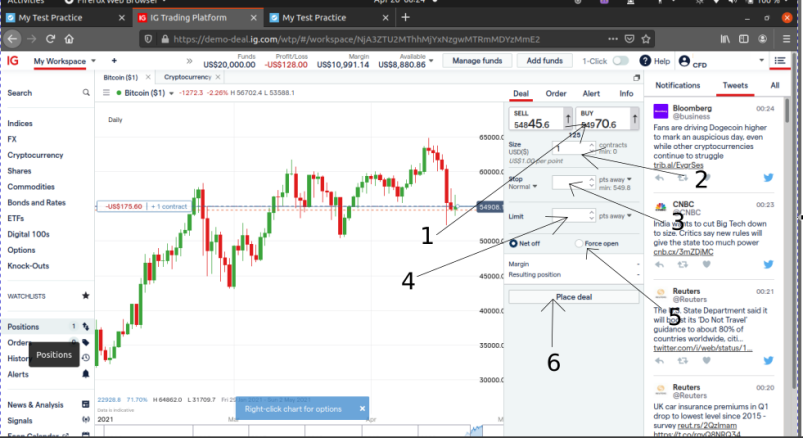Viewport: 804px width, 438px height.
Task: Select the Net off radio button
Action: point(513,243)
